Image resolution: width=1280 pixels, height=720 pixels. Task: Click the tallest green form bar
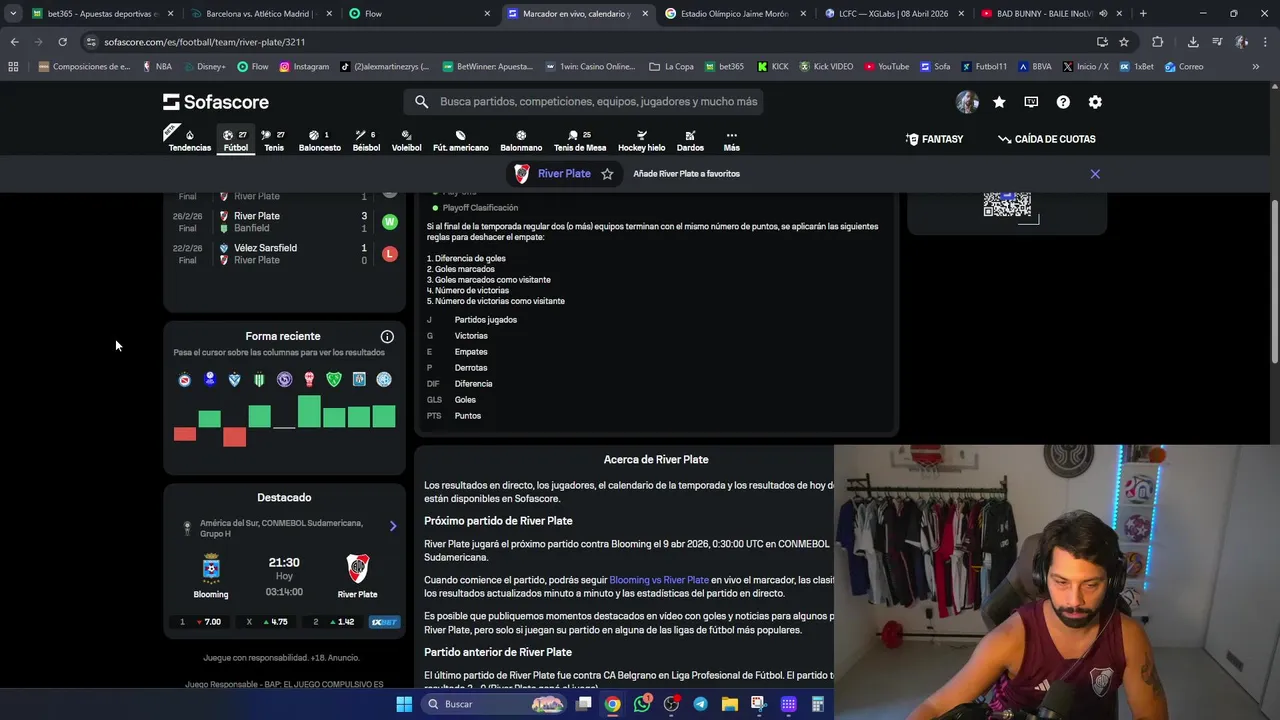[x=309, y=412]
